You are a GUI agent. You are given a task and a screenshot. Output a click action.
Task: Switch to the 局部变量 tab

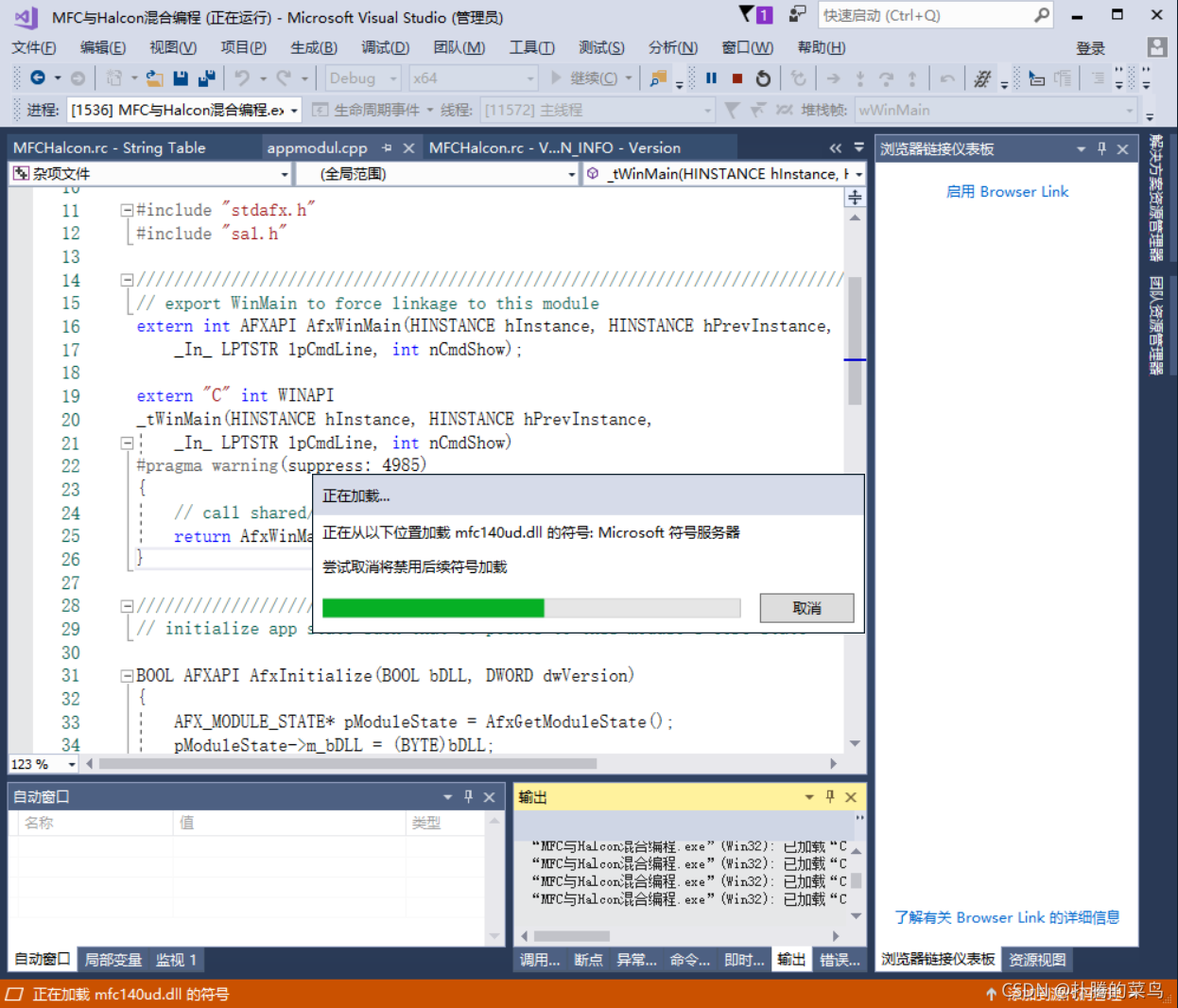113,960
